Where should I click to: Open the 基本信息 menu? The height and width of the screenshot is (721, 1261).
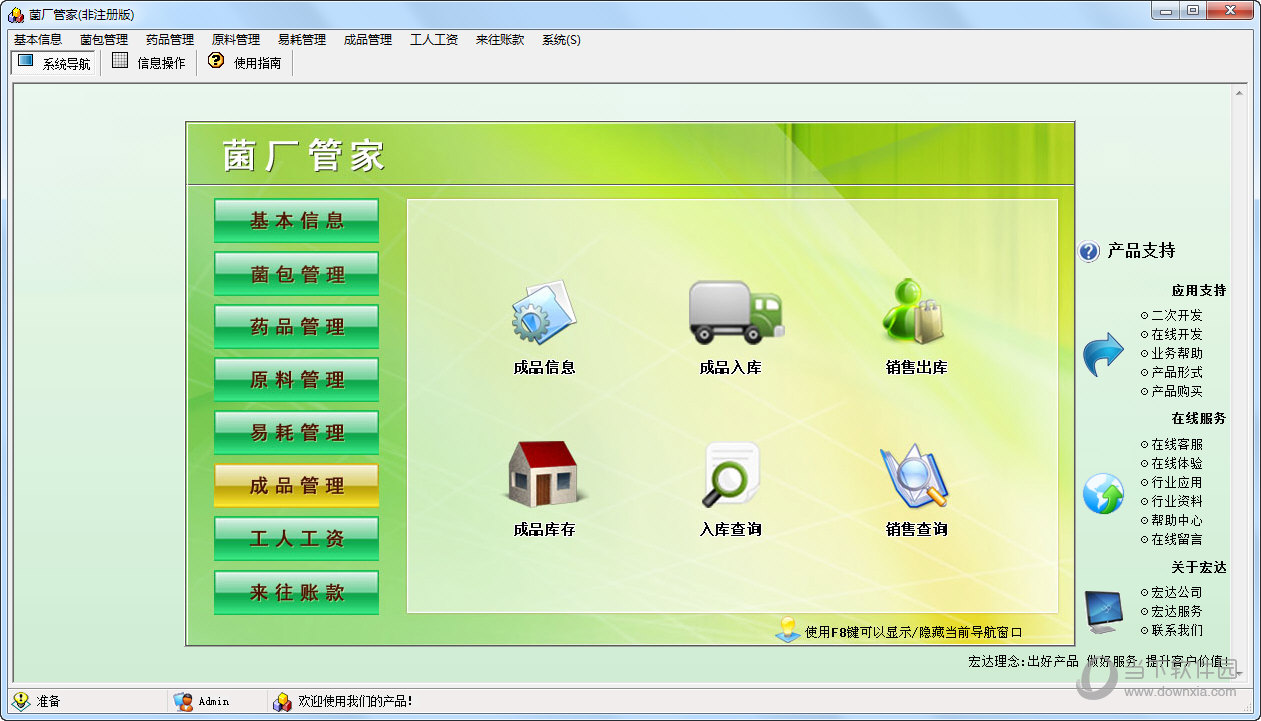point(38,40)
